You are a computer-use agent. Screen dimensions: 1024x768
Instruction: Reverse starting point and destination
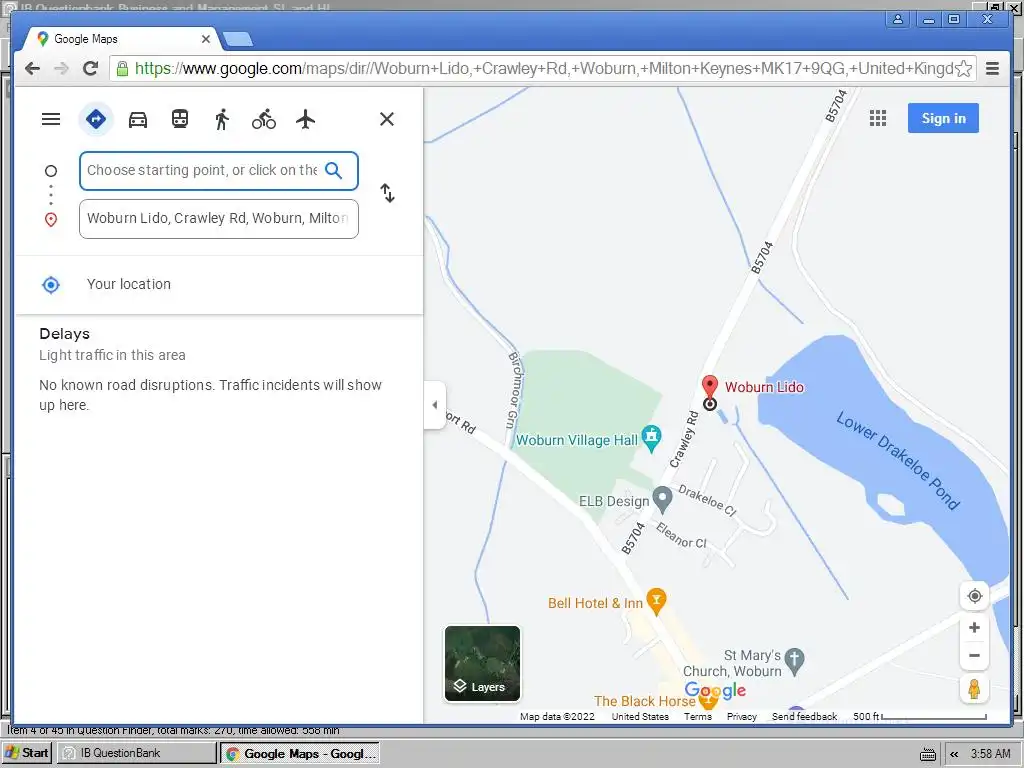point(387,193)
